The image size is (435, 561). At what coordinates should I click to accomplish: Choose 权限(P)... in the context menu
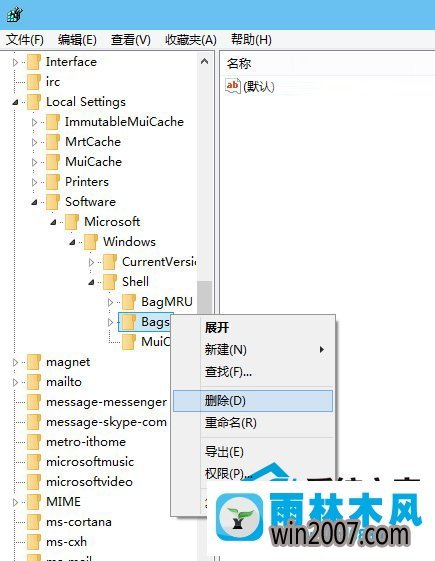pyautogui.click(x=228, y=474)
